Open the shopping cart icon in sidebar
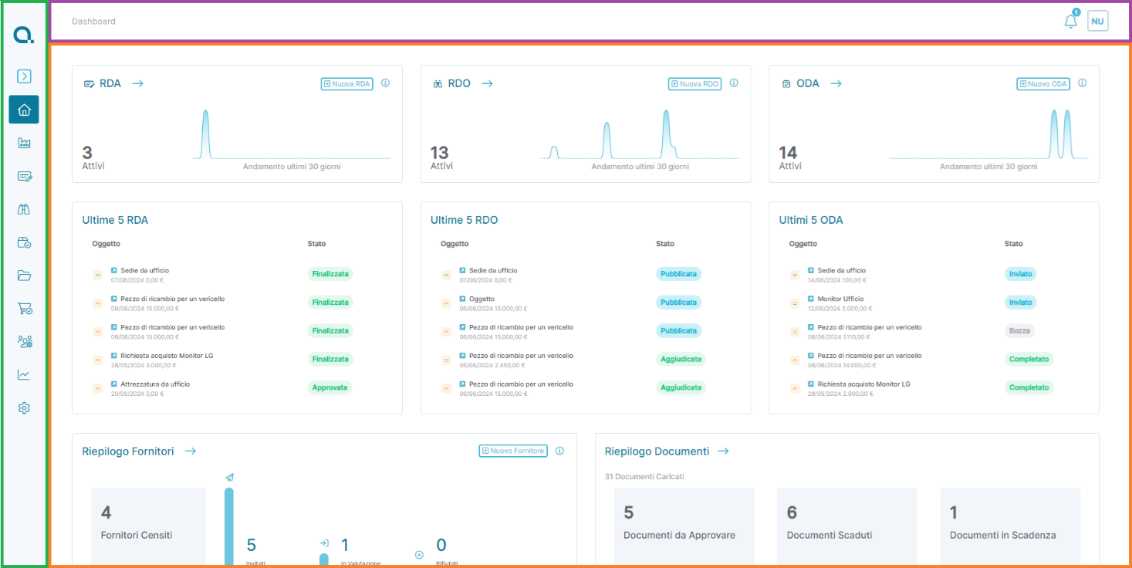1132x568 pixels. [x=24, y=308]
